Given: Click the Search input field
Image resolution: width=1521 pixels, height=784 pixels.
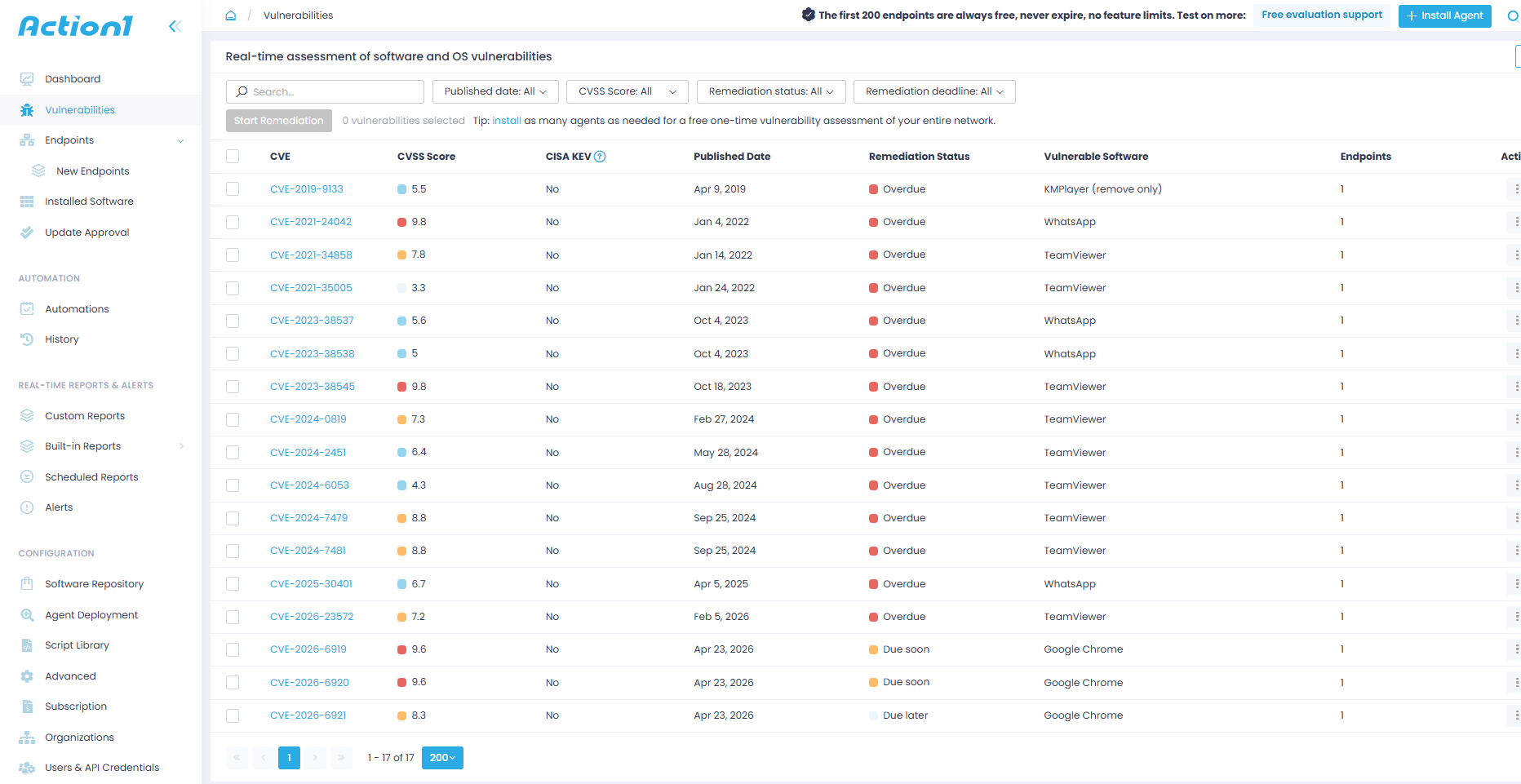Looking at the screenshot, I should [325, 91].
